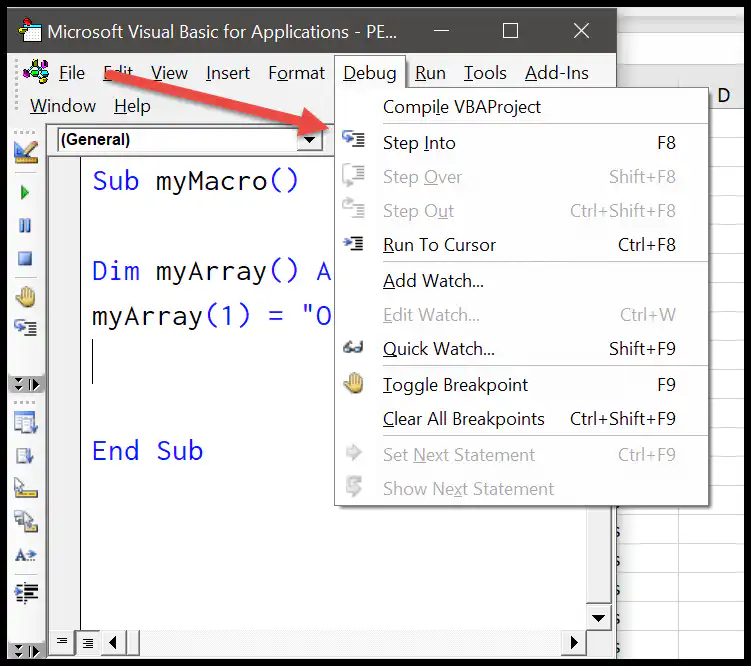Switch to Full Module View button
This screenshot has width=751, height=666.
point(88,643)
